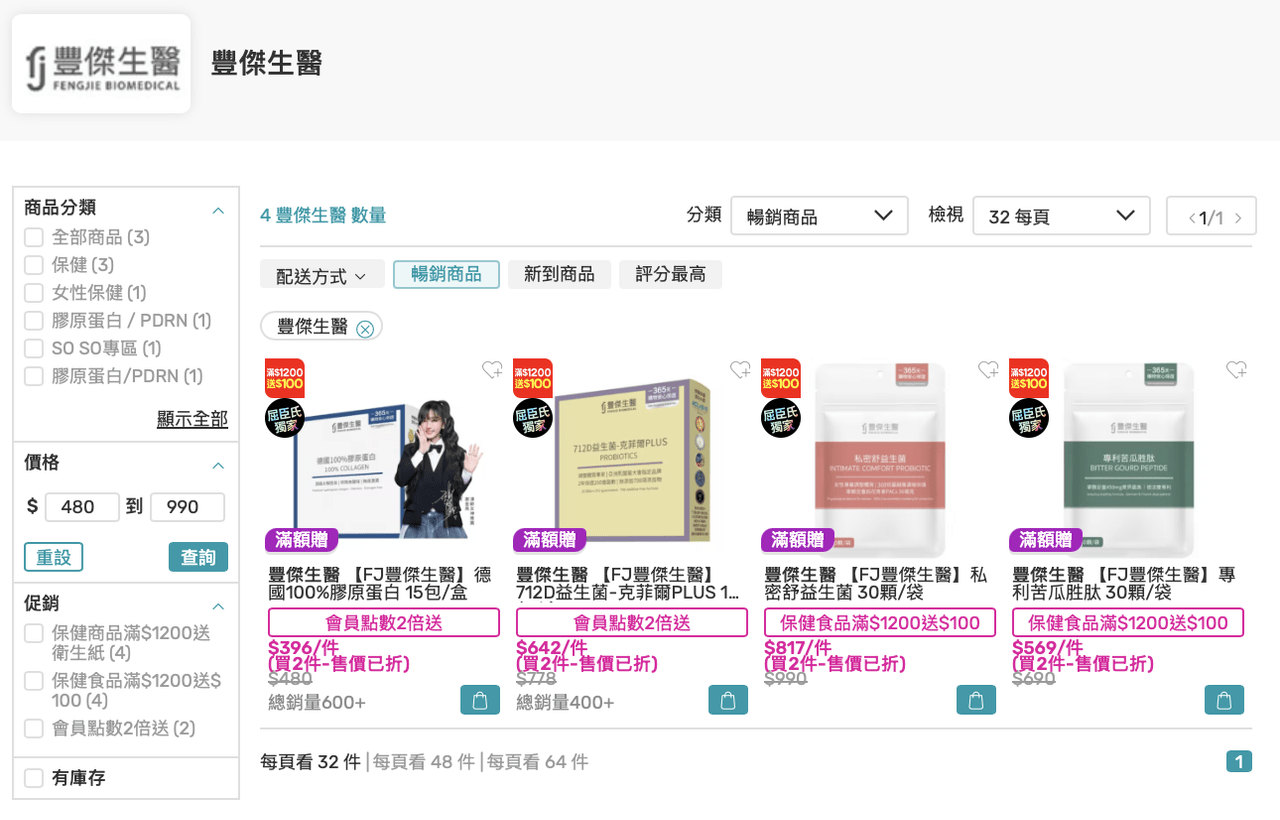Viewport: 1280px width, 820px height.
Task: Open the 檢視 dropdown showing 32 每頁
Action: [x=1061, y=216]
